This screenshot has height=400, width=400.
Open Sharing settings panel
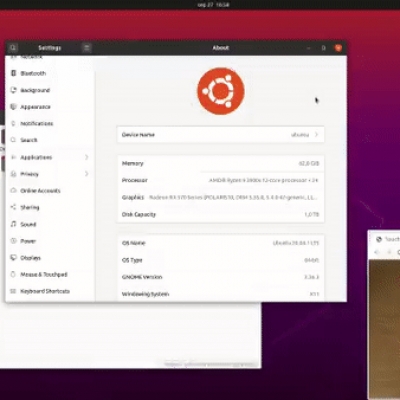[50, 207]
